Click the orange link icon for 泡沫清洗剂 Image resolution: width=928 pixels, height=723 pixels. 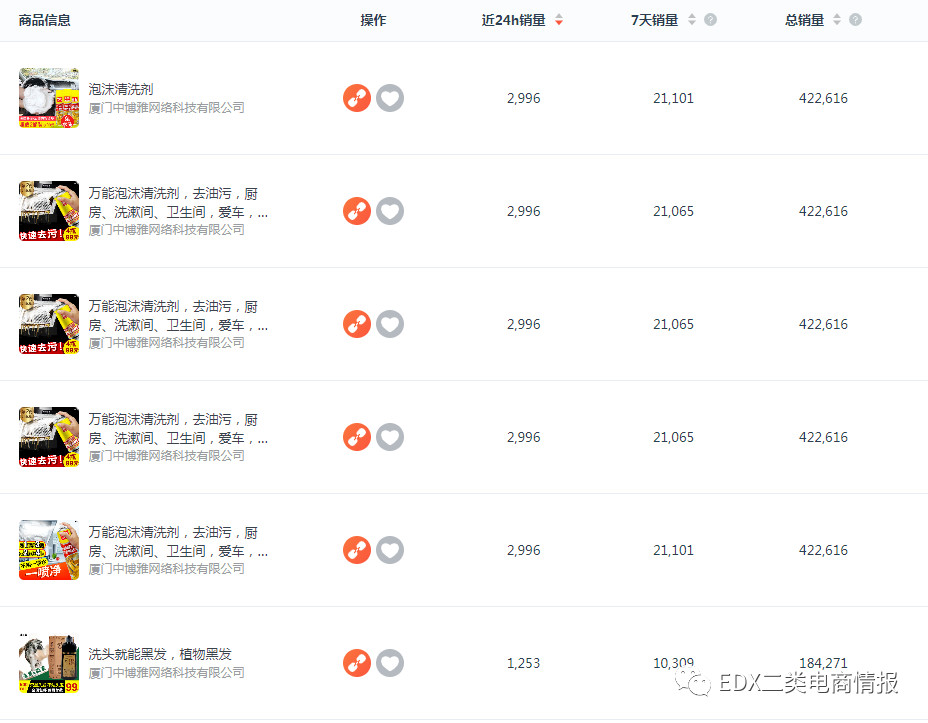pyautogui.click(x=357, y=98)
